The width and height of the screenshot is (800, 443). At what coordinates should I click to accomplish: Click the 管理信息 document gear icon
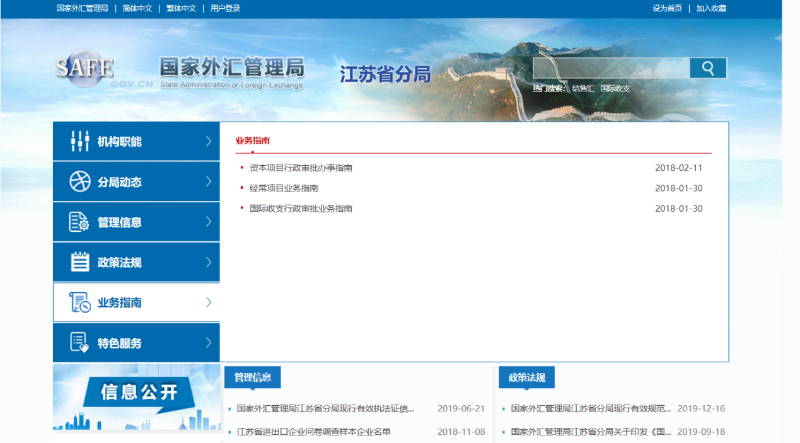[80, 222]
